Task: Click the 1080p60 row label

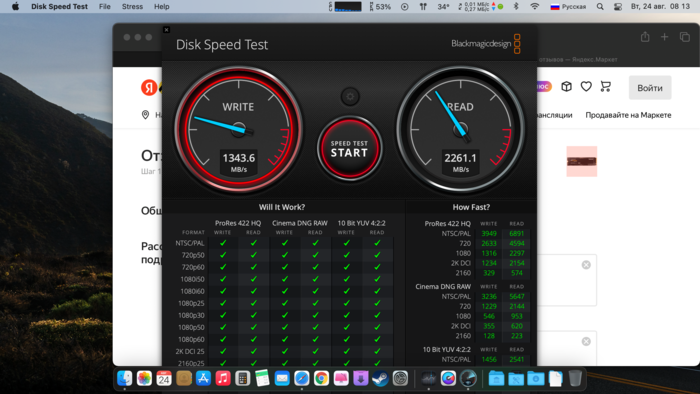Action: point(191,340)
